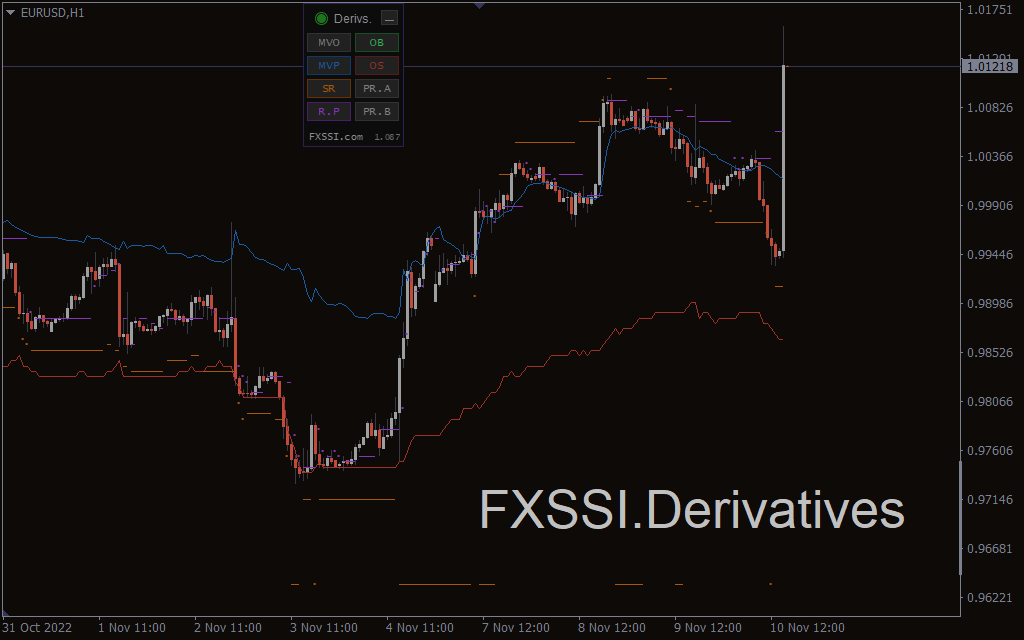Click the 0.98986 price axis label
The image size is (1024, 640).
click(x=990, y=303)
